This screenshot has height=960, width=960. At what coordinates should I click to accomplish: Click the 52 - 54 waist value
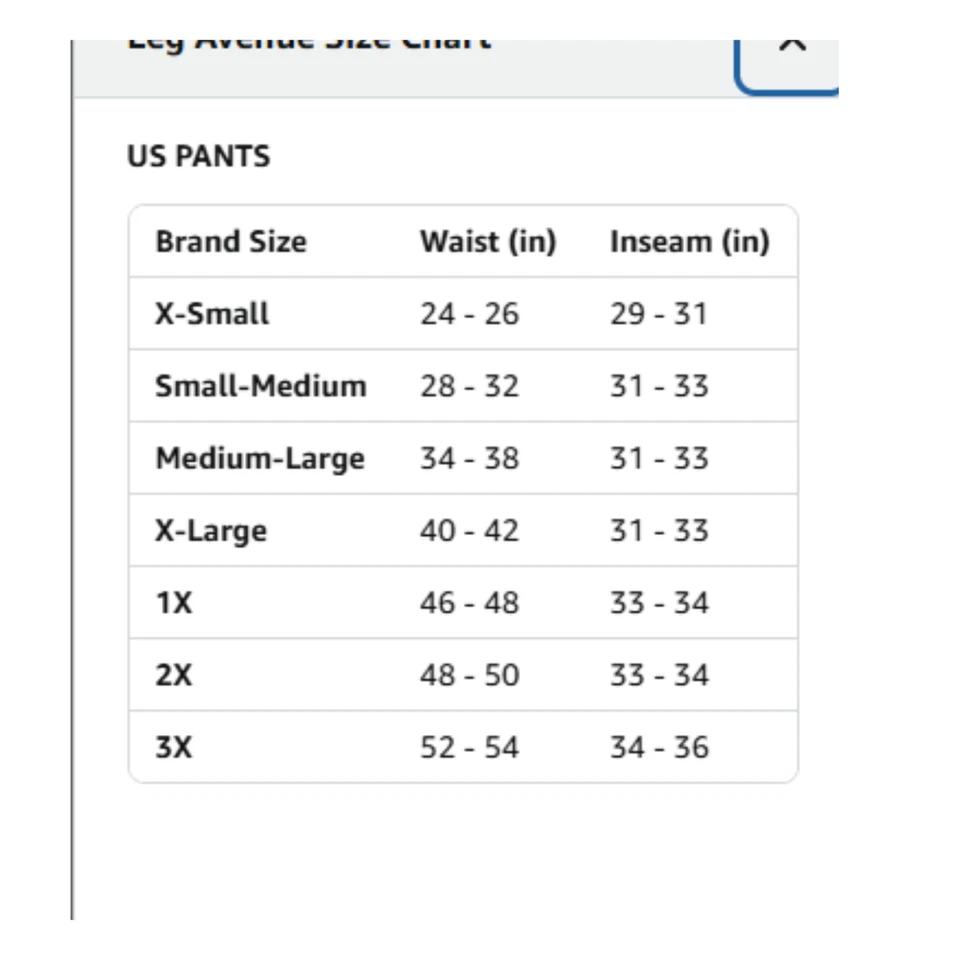469,748
